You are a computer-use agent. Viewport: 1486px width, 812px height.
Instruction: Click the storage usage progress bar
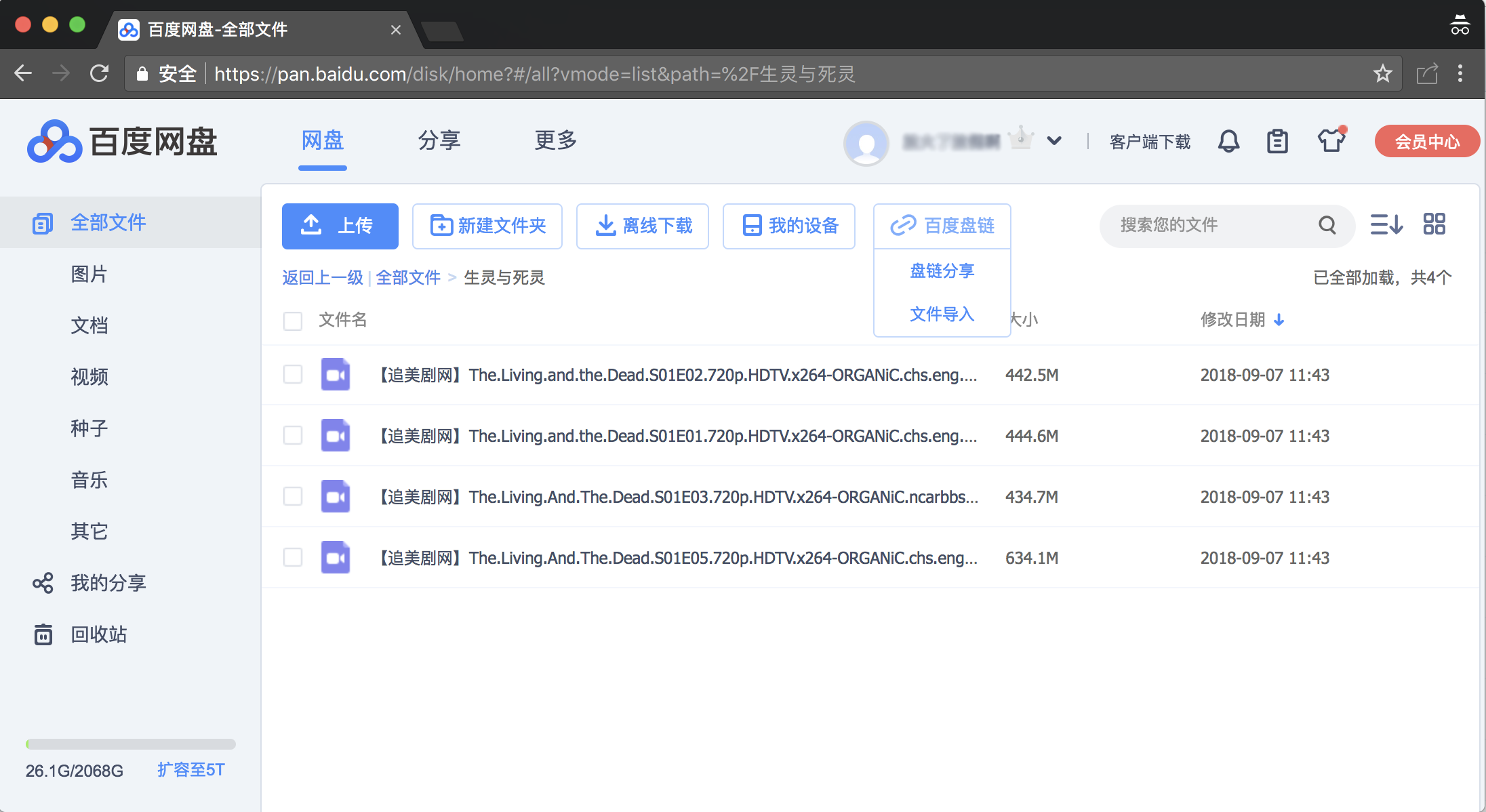(x=130, y=744)
